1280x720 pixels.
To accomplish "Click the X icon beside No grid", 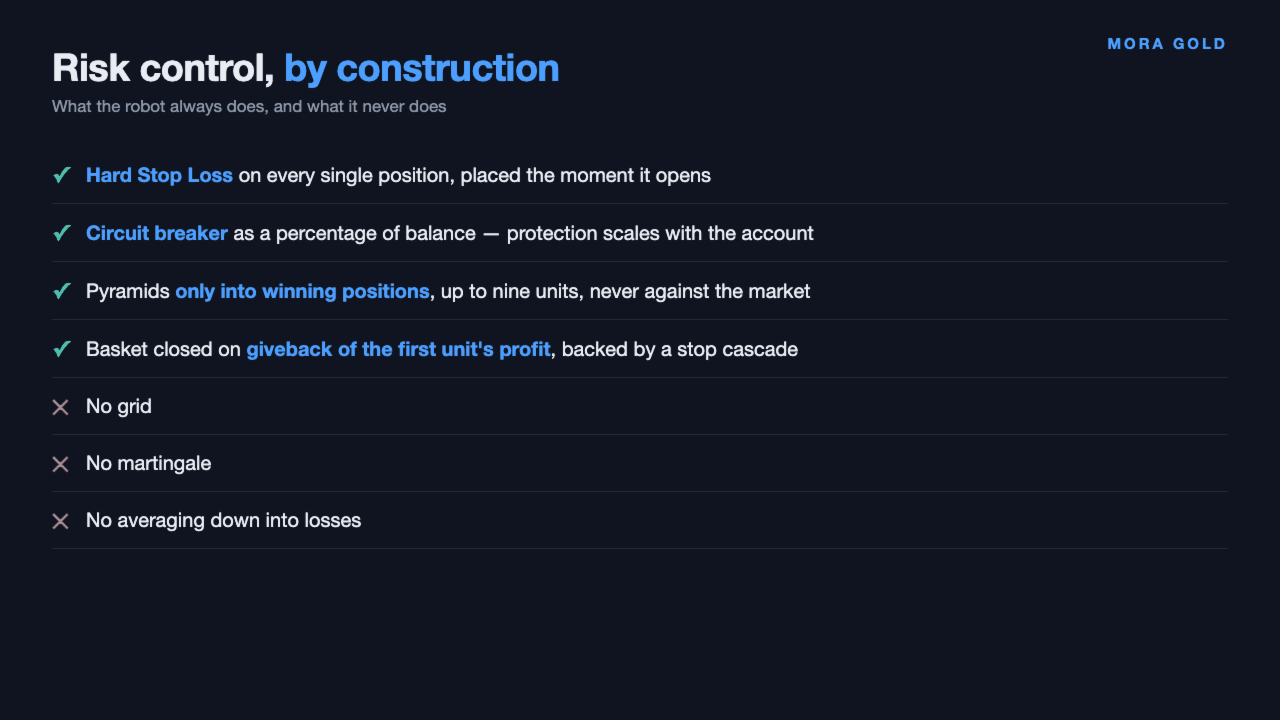I will [x=61, y=407].
